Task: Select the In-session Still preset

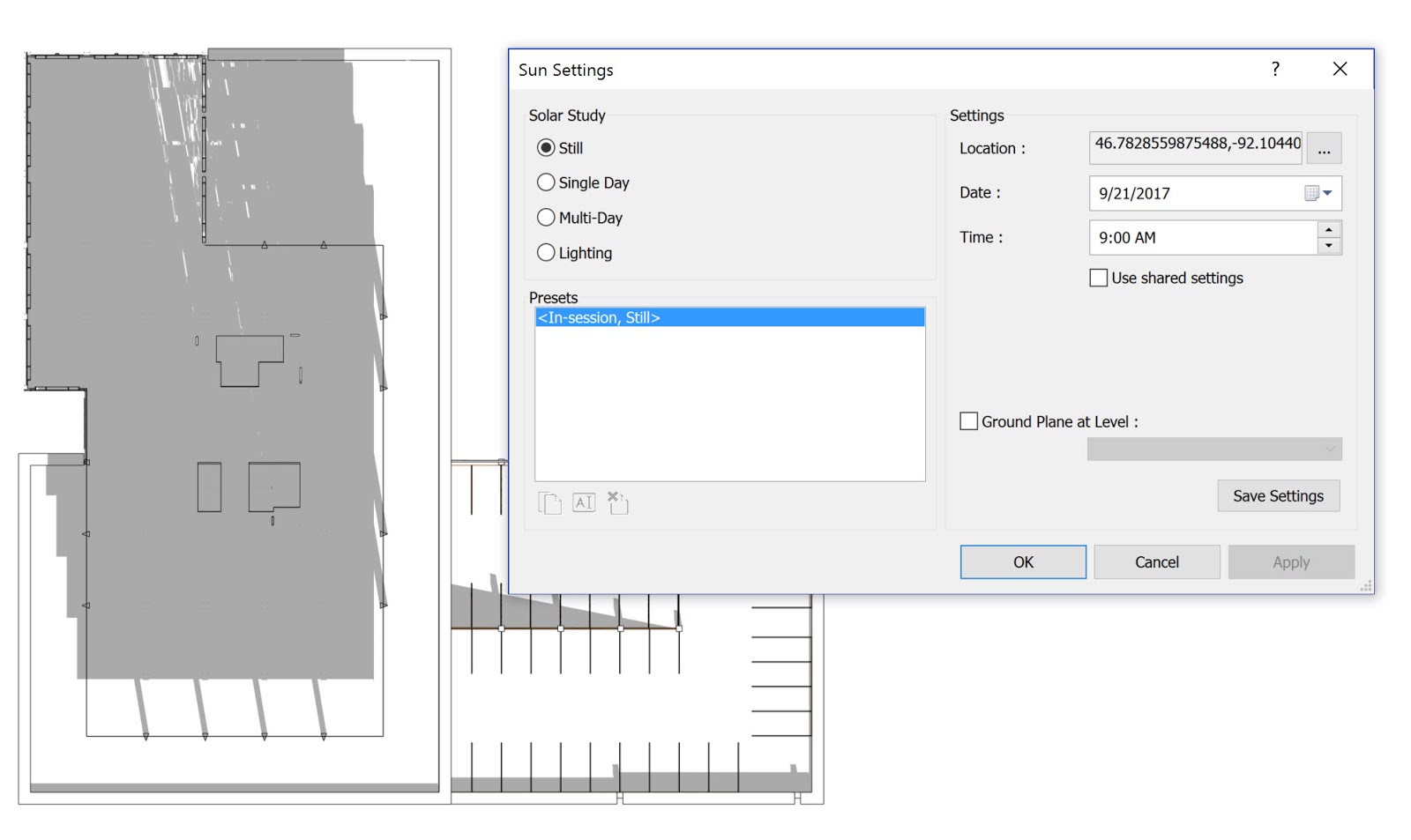Action: 729,317
